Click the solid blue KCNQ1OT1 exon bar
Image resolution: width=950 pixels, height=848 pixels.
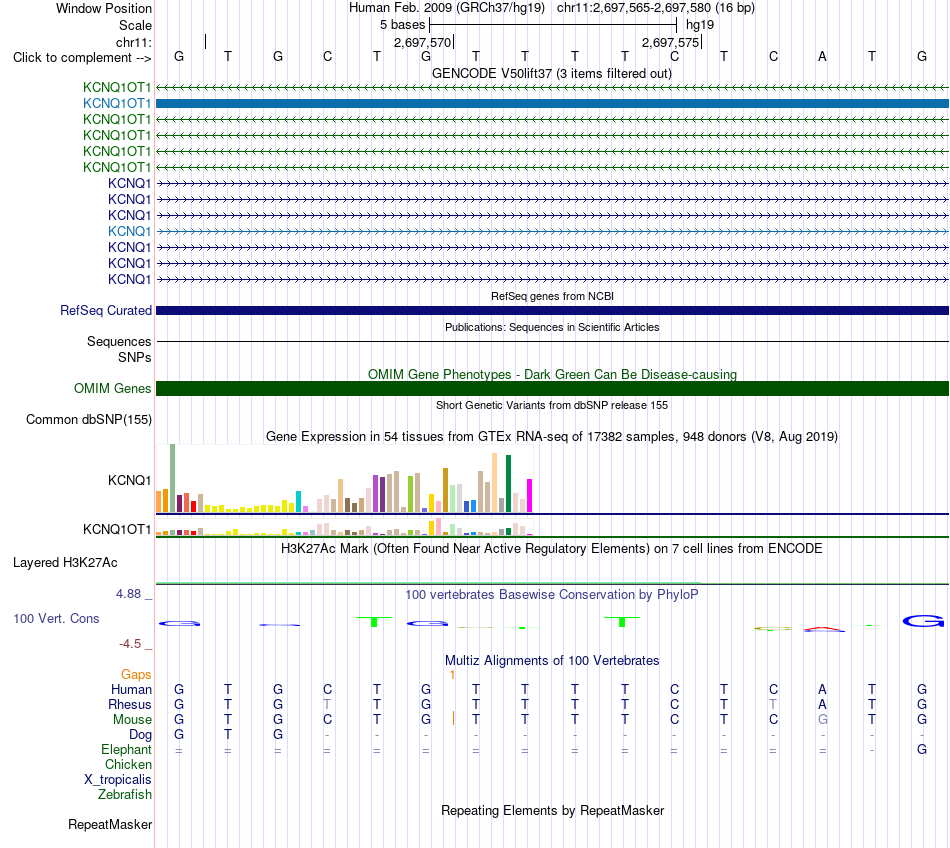(552, 104)
